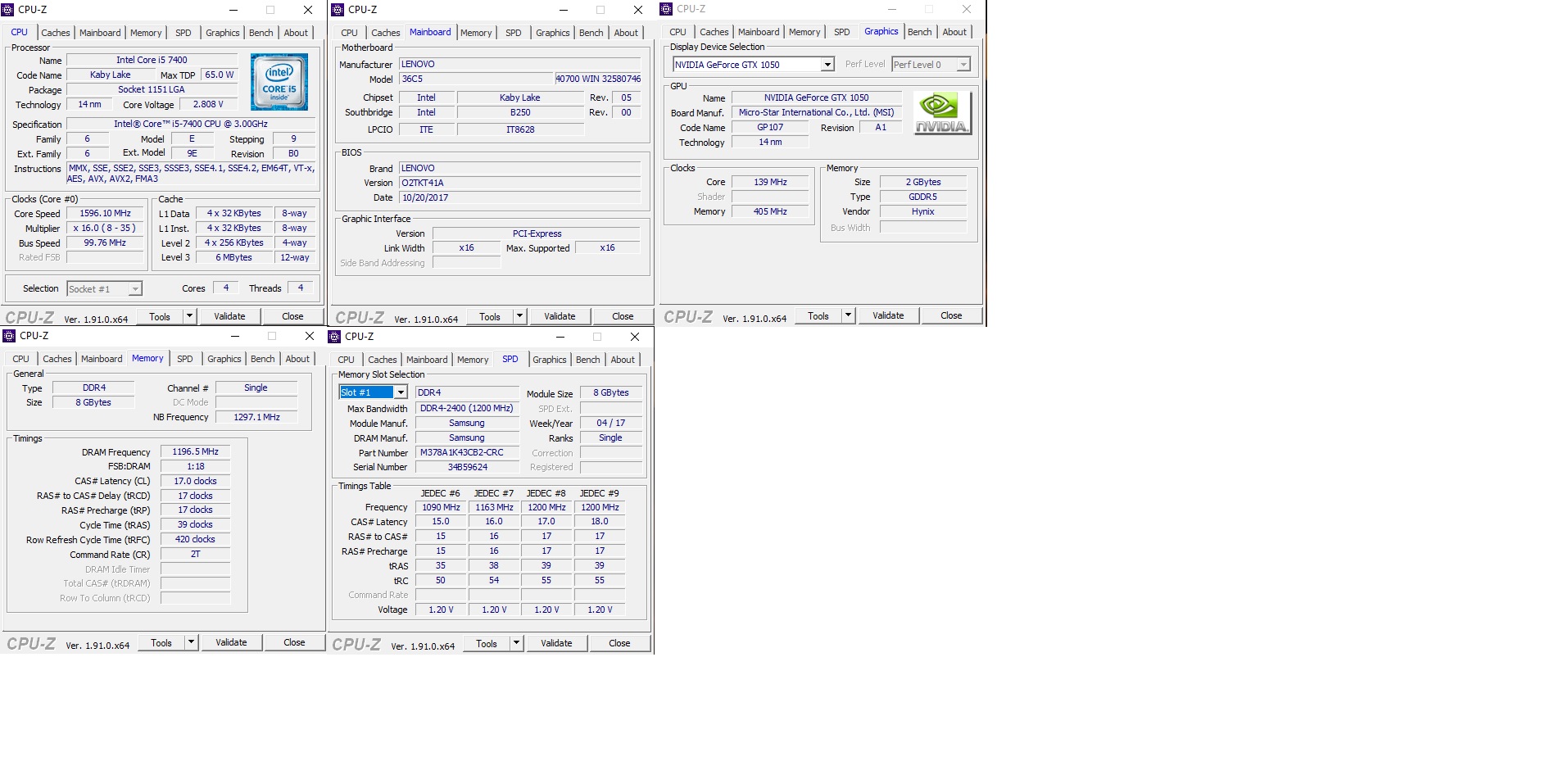This screenshot has height=766, width=1568.
Task: Expand the Socket #1 selection dropdown
Action: [135, 288]
